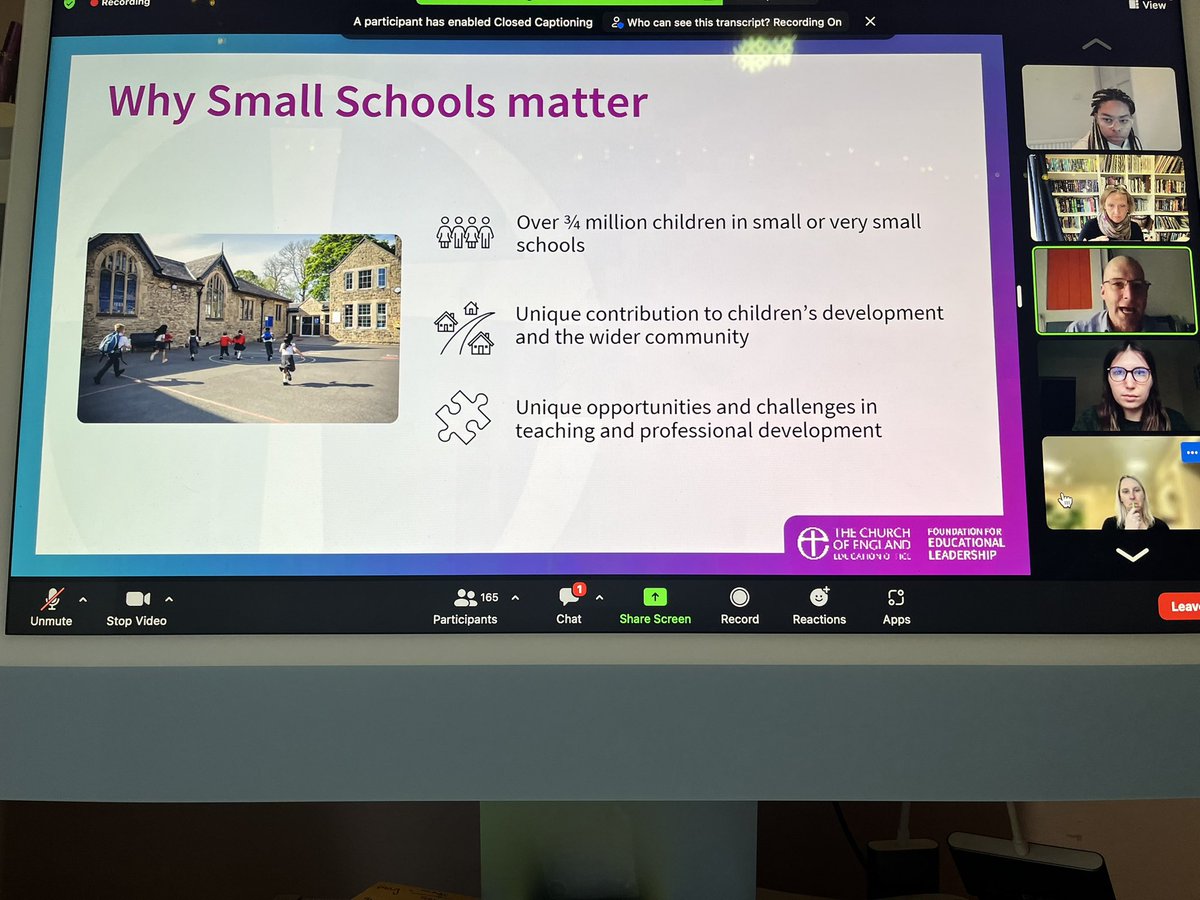Open the Apps panel
Viewport: 1200px width, 900px height.
click(896, 607)
